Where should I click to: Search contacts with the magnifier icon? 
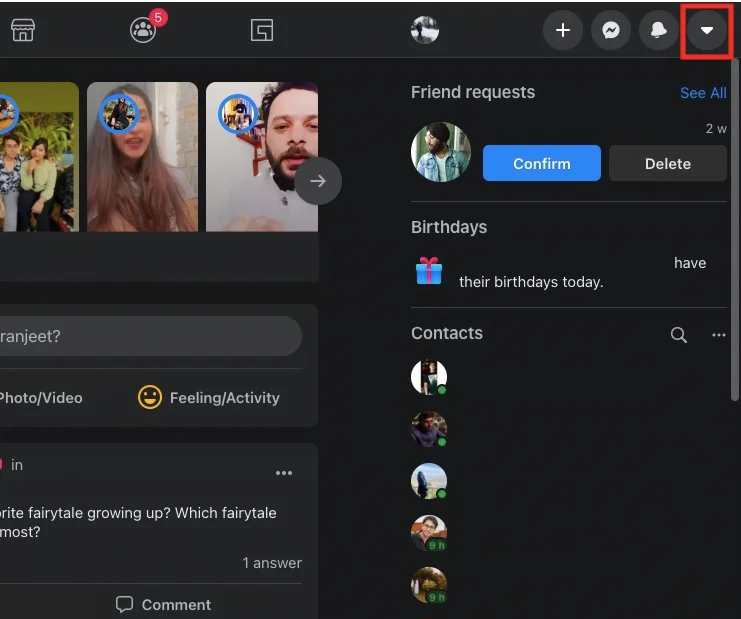tap(678, 335)
